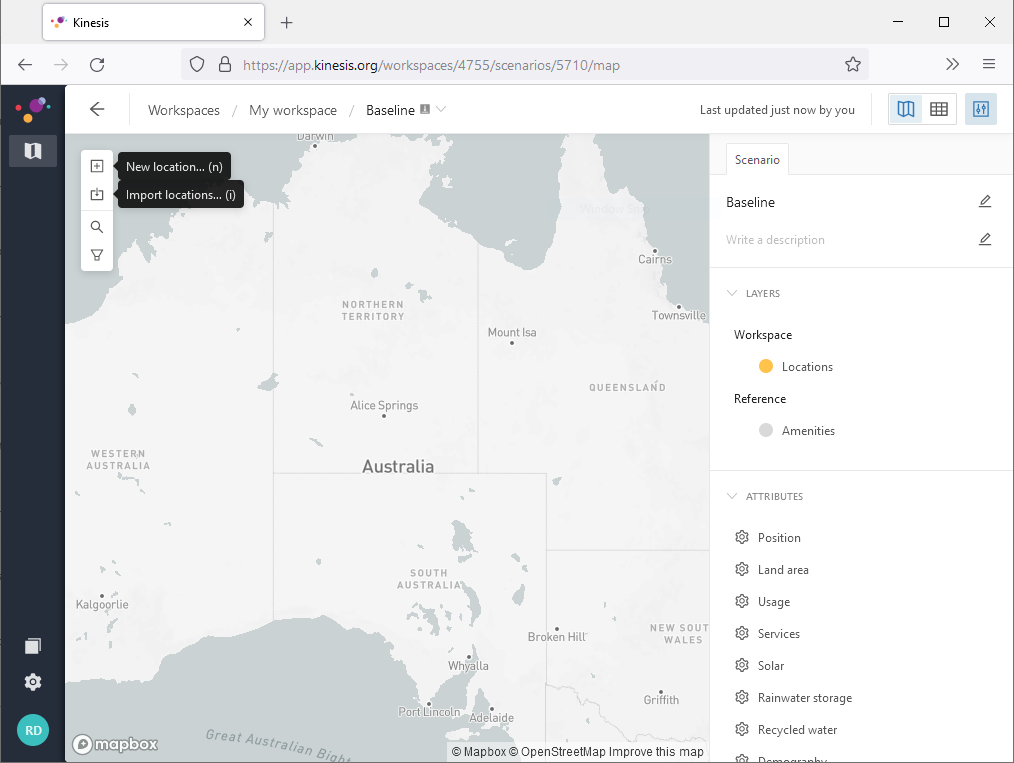
Task: Open a new browser tab
Action: pos(286,23)
